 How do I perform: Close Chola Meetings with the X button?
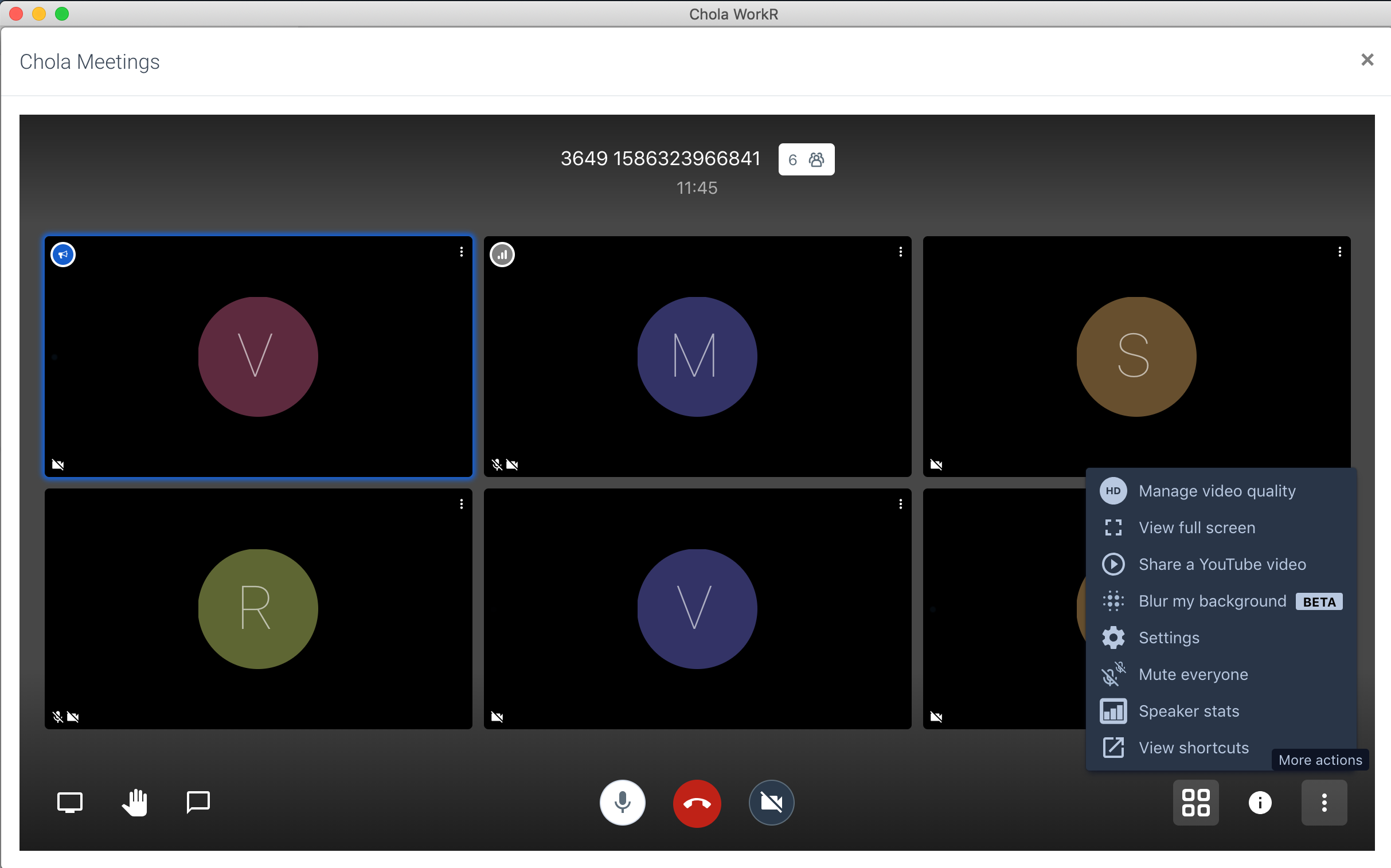[1367, 60]
